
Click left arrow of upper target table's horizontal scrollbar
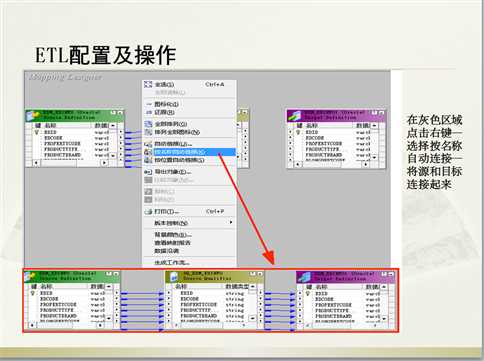(x=298, y=164)
